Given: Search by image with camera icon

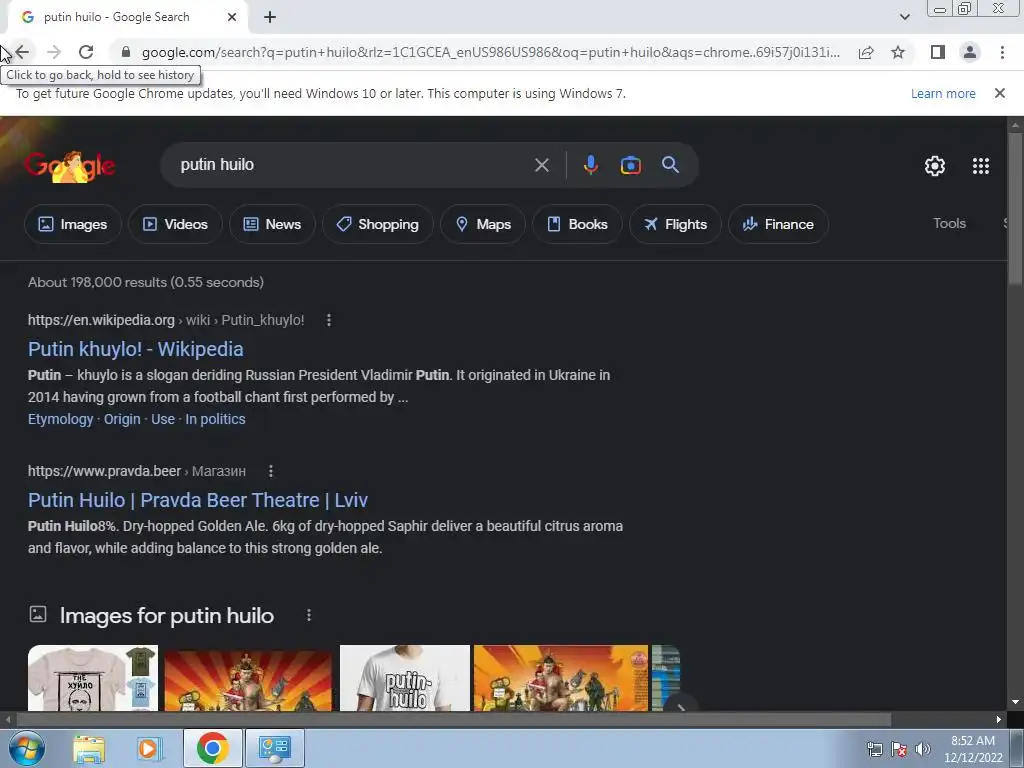Looking at the screenshot, I should coord(630,165).
